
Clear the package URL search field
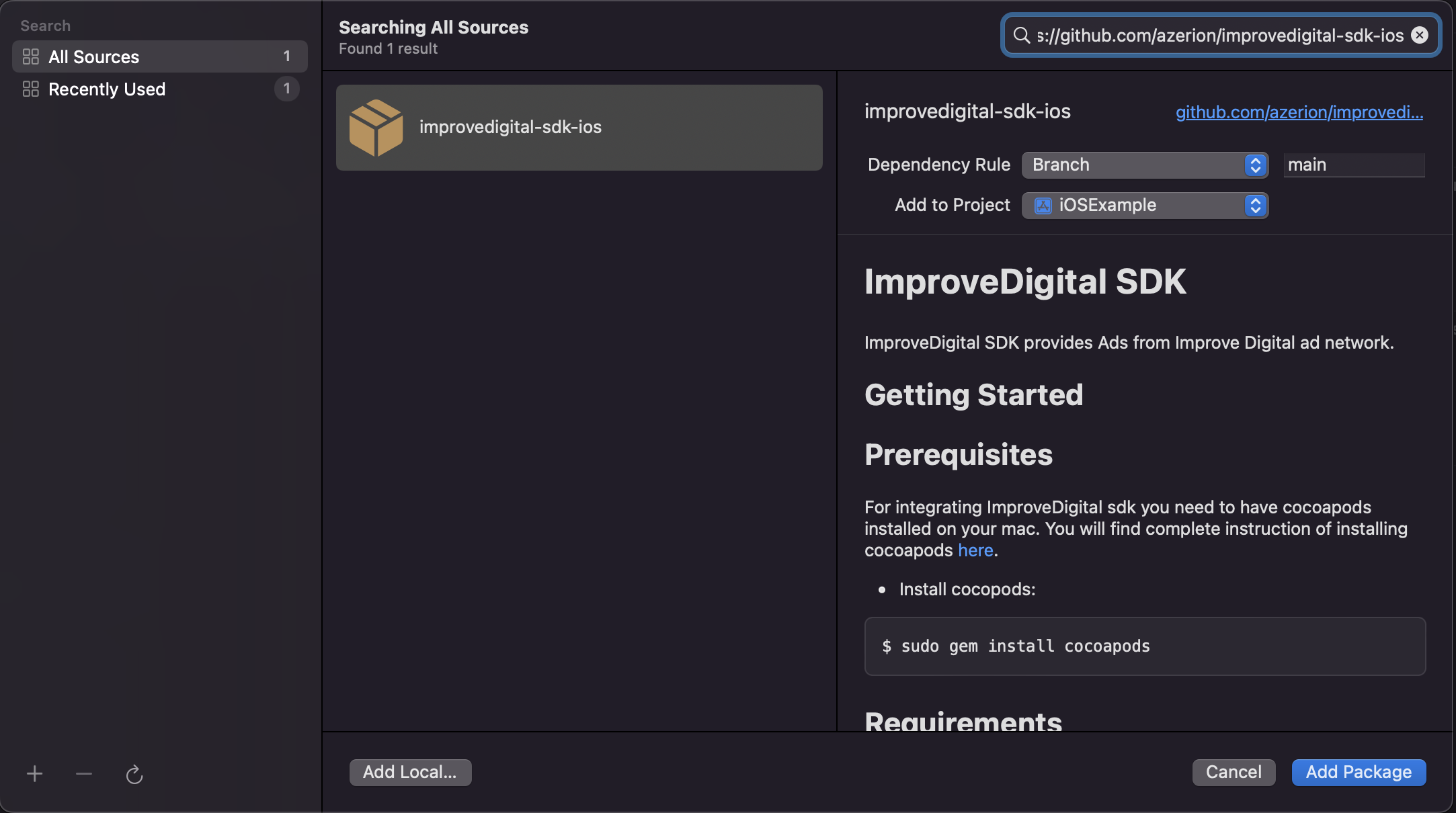coord(1420,35)
